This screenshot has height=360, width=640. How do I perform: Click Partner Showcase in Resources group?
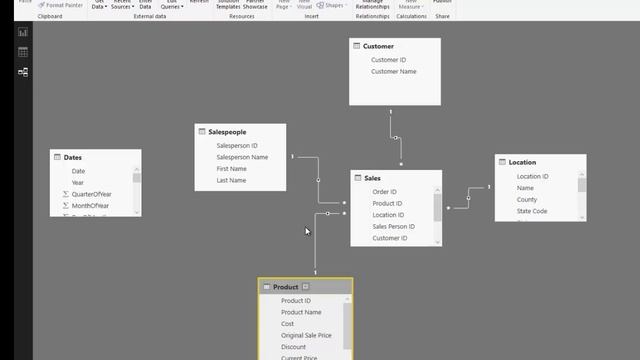pos(255,5)
